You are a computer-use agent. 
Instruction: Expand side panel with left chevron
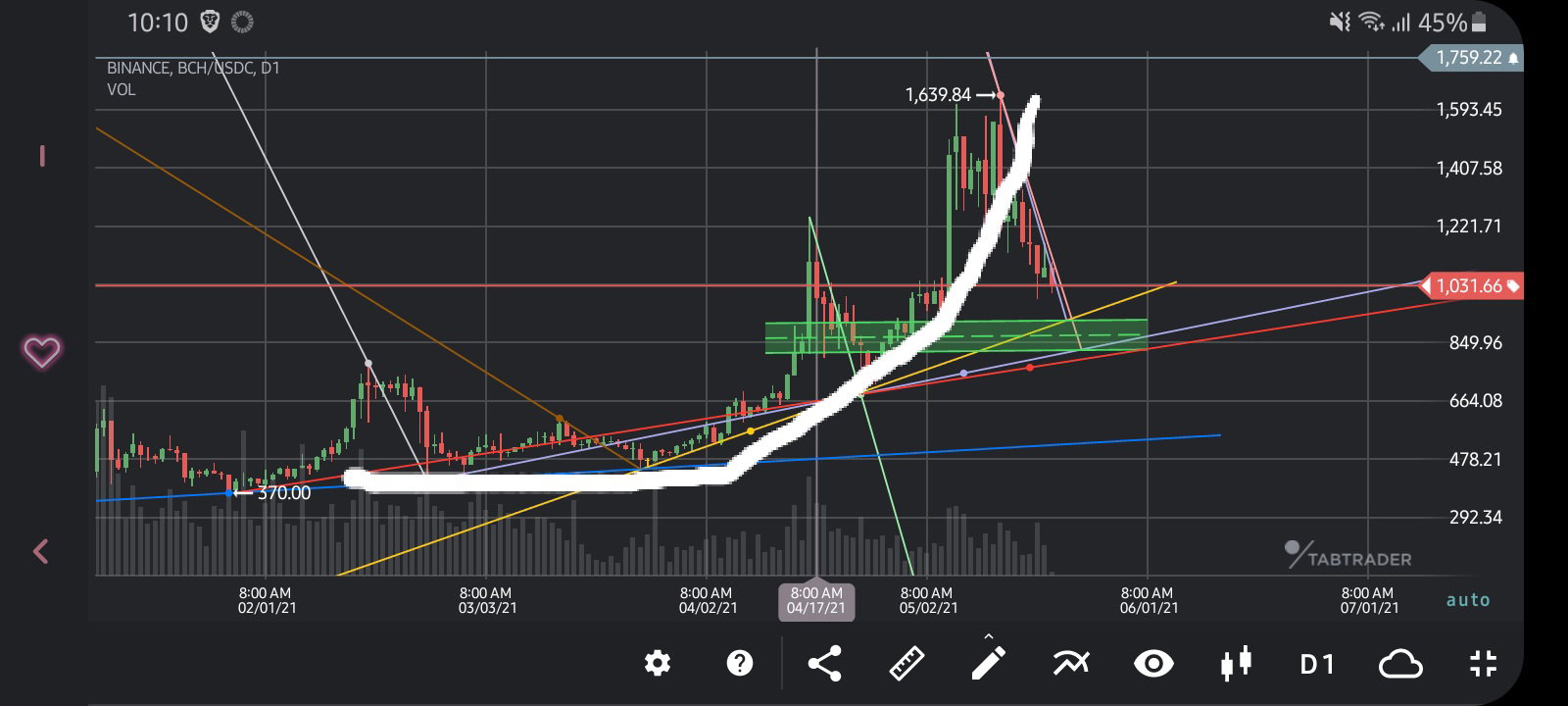[x=40, y=551]
